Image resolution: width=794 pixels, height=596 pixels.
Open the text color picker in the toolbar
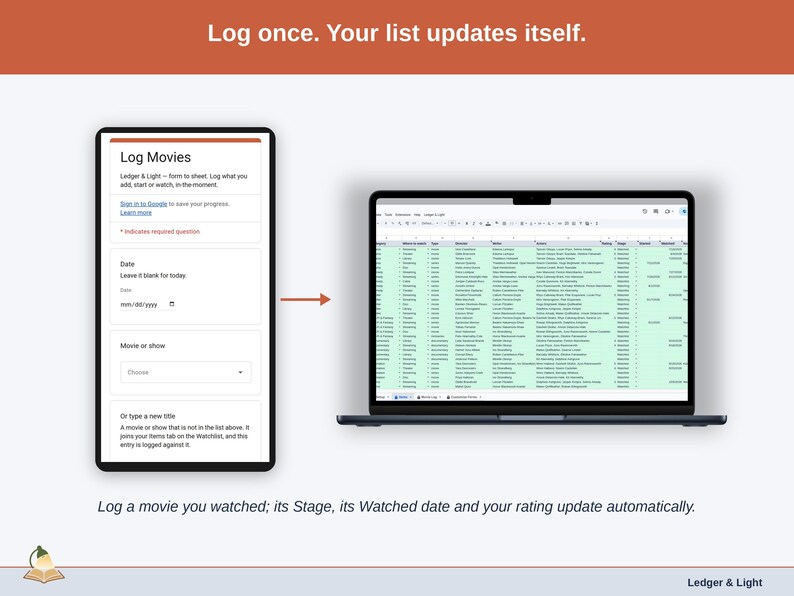coord(488,223)
